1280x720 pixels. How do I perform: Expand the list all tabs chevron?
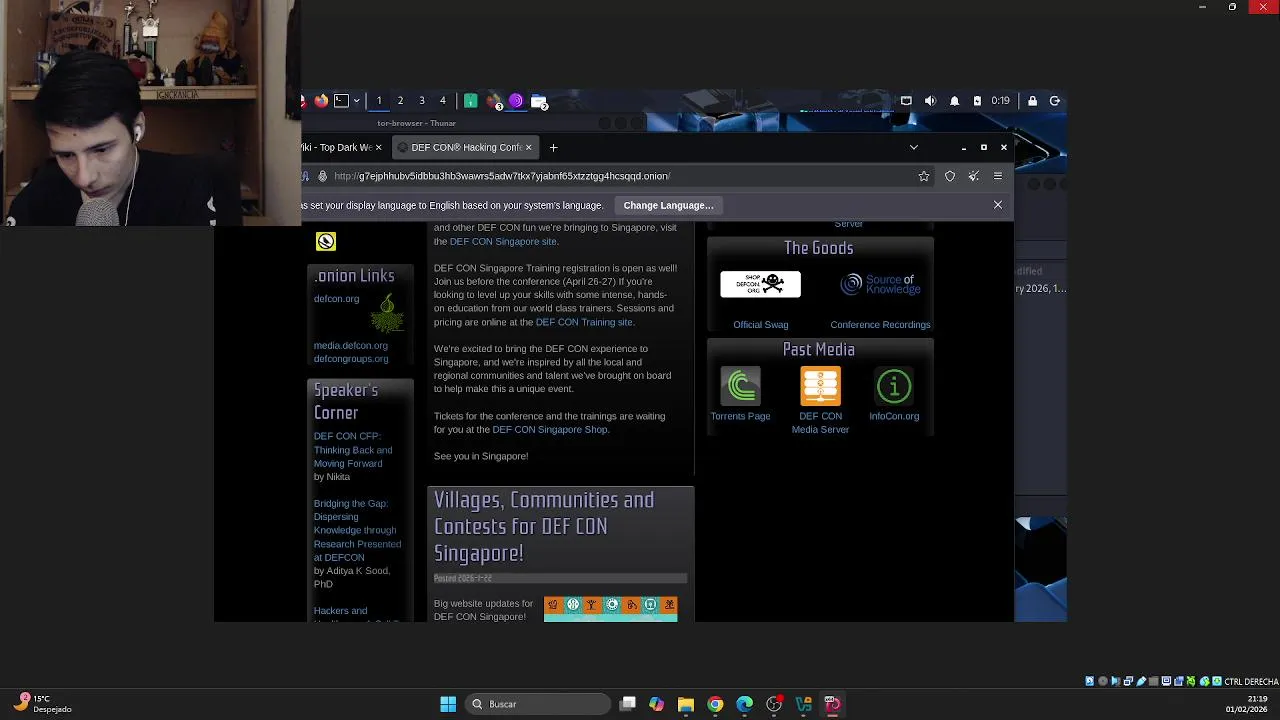tap(913, 147)
